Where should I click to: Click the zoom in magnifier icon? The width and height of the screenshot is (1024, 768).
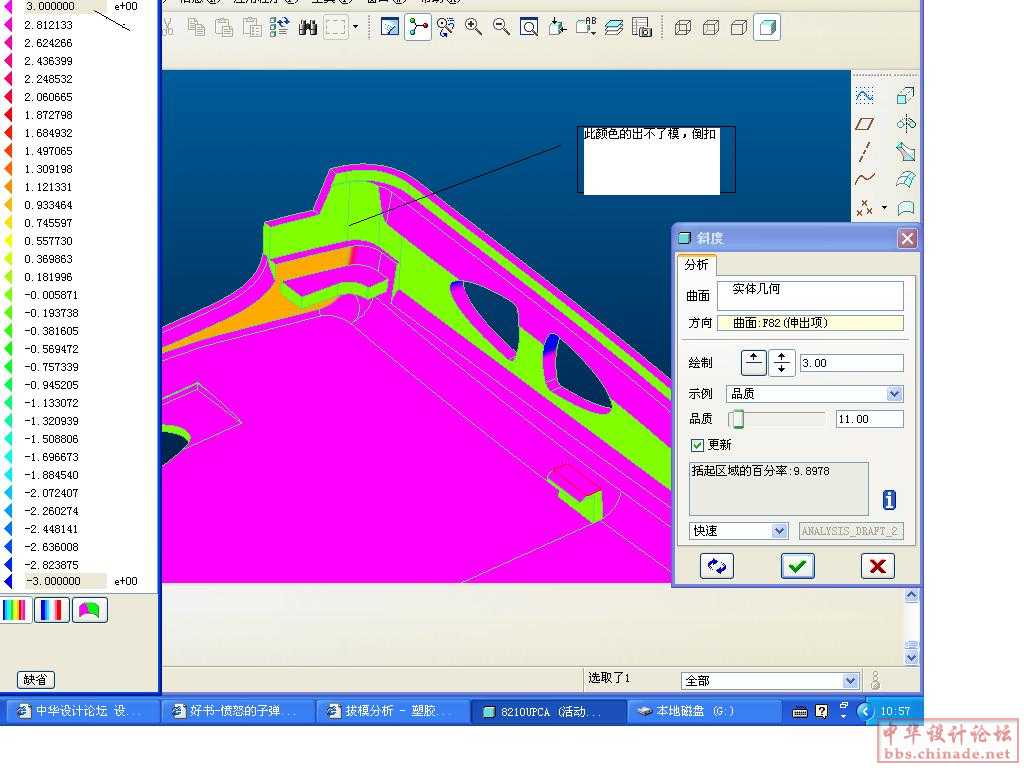473,27
